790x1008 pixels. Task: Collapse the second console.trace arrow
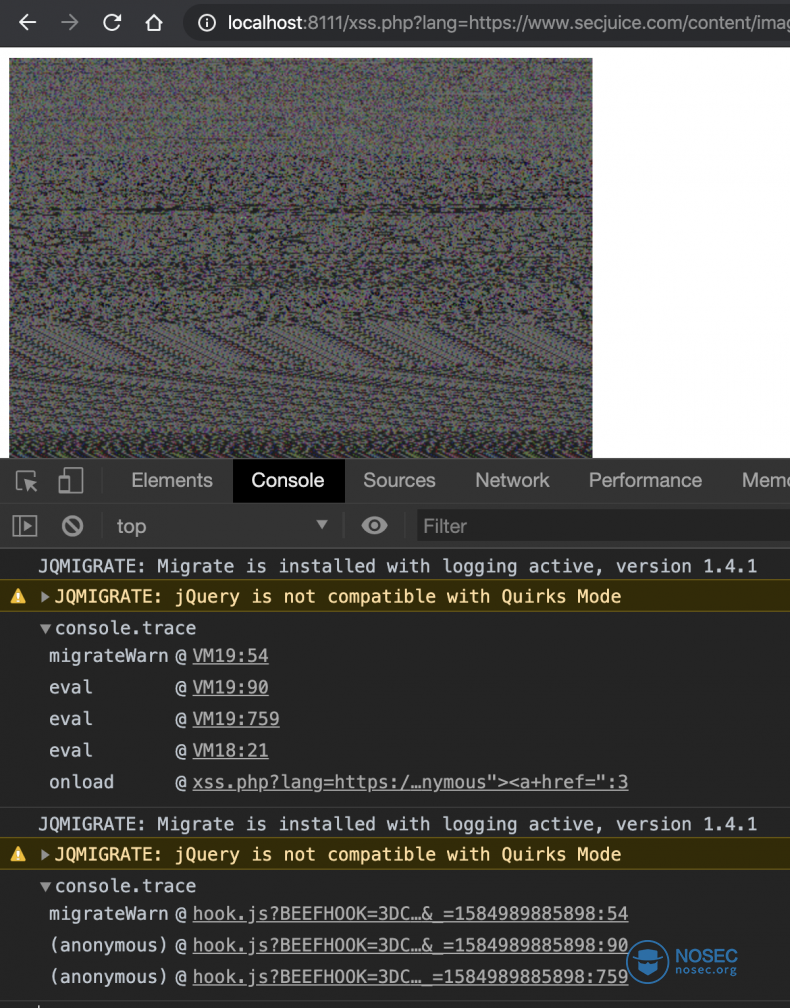click(45, 886)
